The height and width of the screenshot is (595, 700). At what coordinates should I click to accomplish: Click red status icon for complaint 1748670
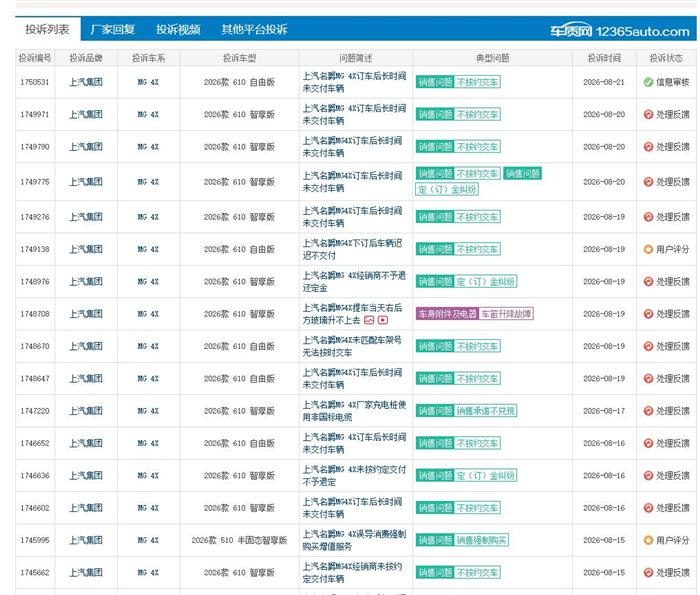pyautogui.click(x=648, y=346)
